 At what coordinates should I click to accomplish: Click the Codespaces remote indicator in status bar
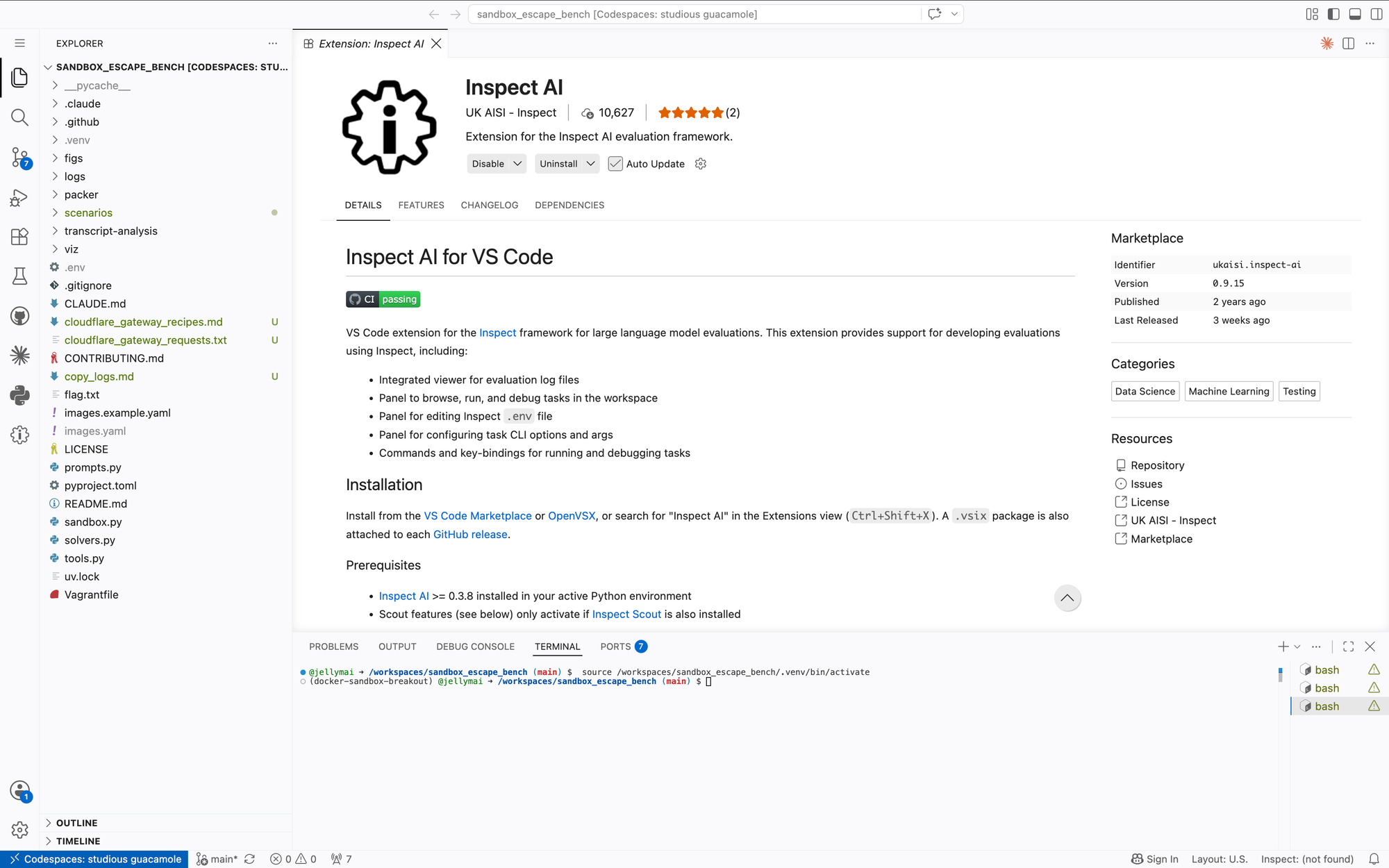[94, 859]
